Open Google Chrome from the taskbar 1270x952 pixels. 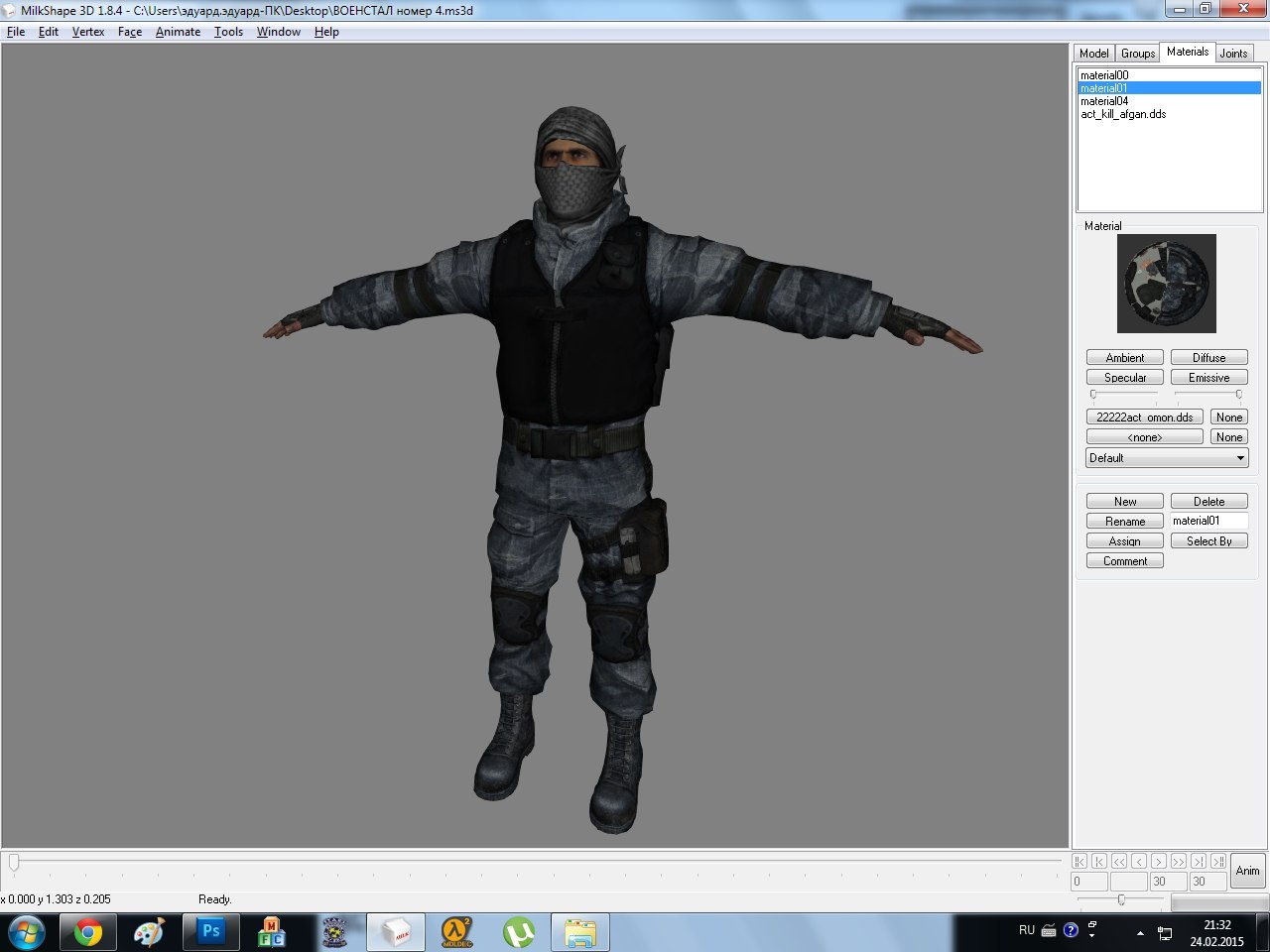[87, 932]
